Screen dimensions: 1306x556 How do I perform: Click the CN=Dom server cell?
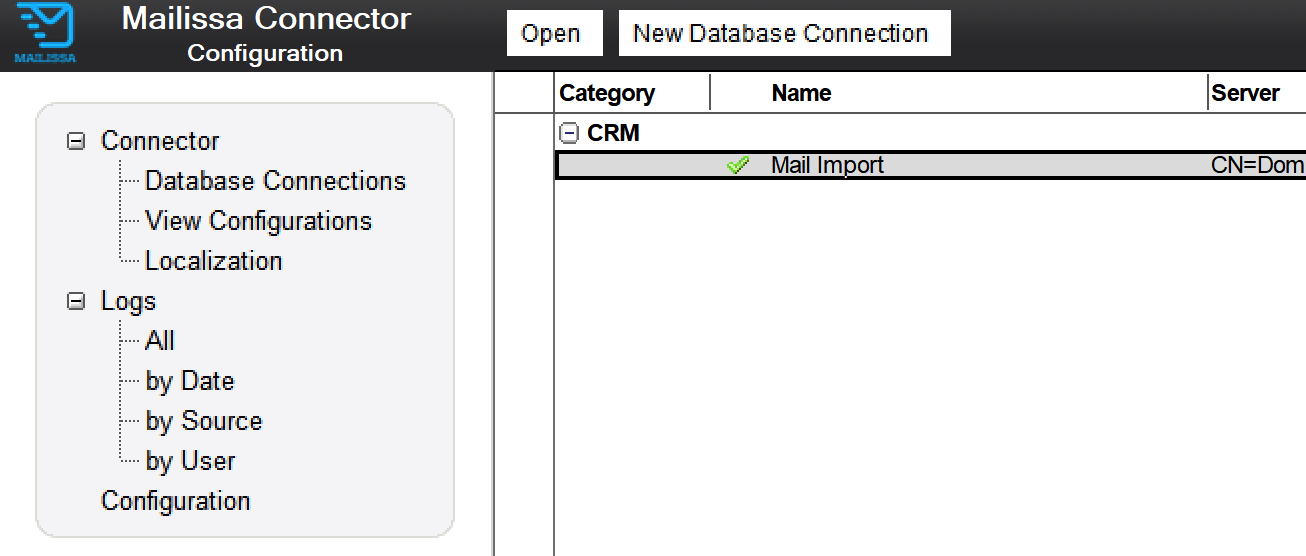click(x=1256, y=166)
